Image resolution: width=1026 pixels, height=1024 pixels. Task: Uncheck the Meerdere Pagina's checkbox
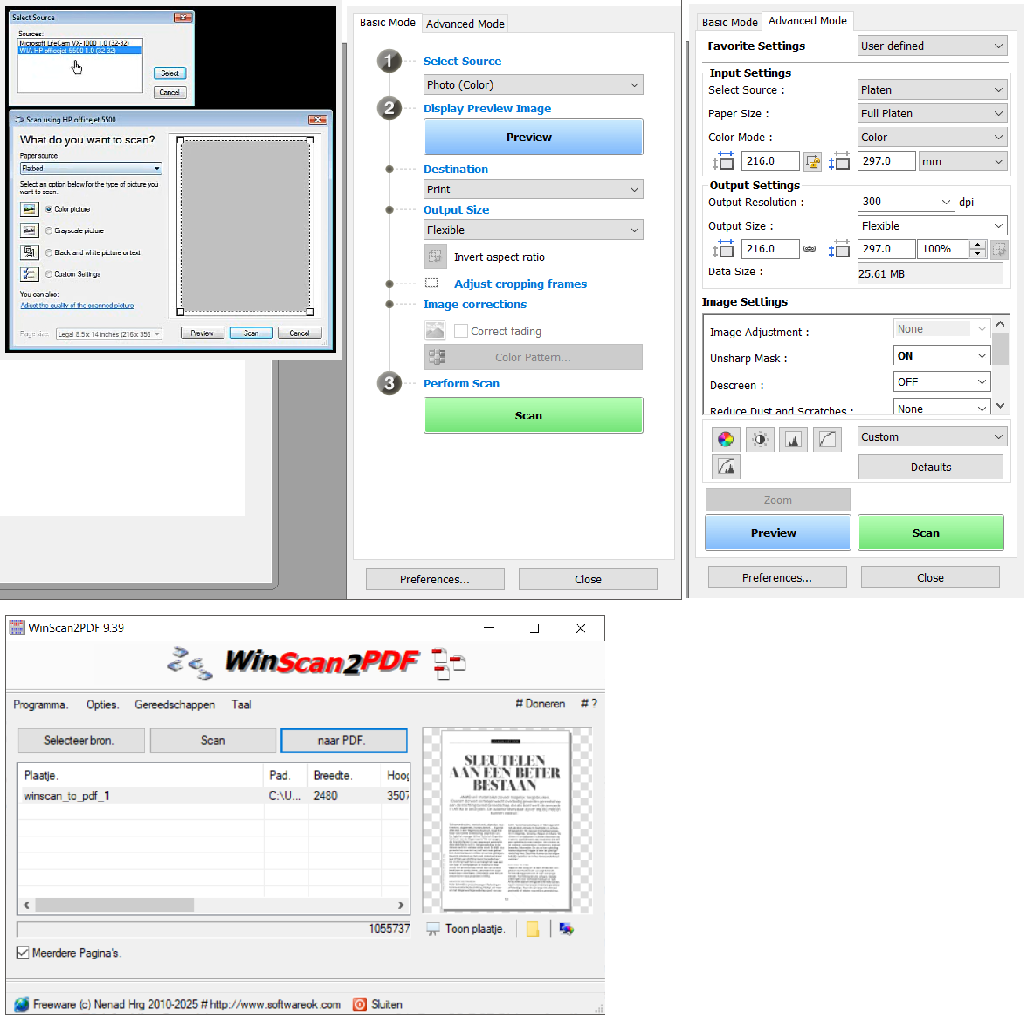[x=23, y=953]
